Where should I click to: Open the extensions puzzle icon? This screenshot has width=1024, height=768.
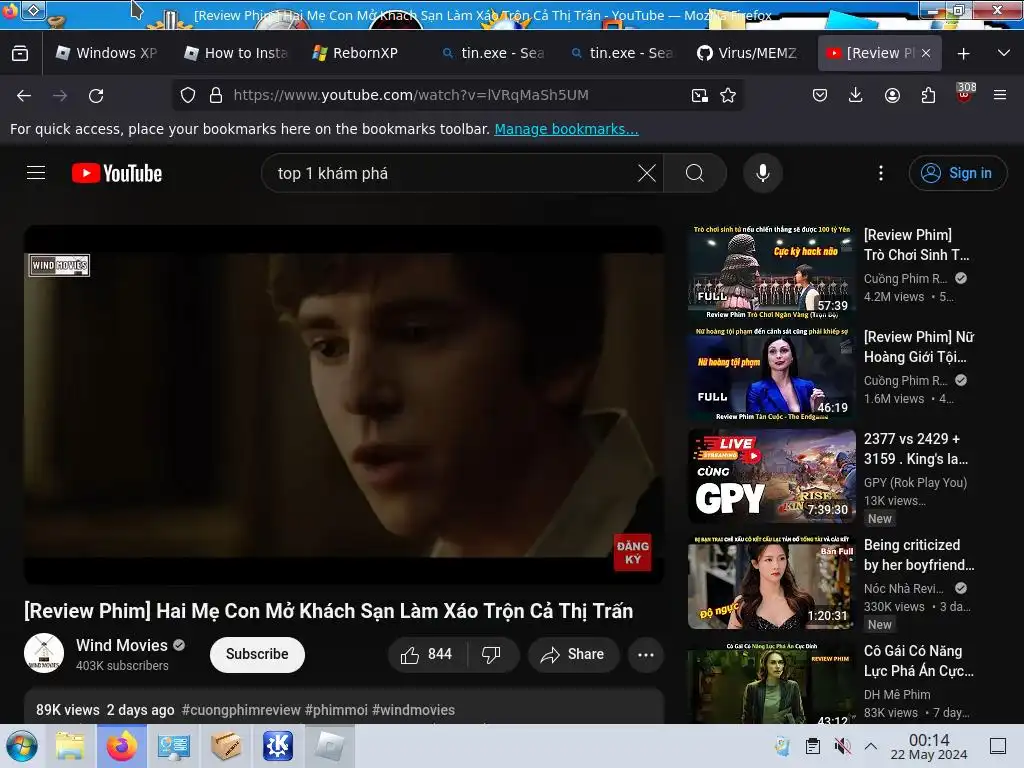pyautogui.click(x=928, y=95)
